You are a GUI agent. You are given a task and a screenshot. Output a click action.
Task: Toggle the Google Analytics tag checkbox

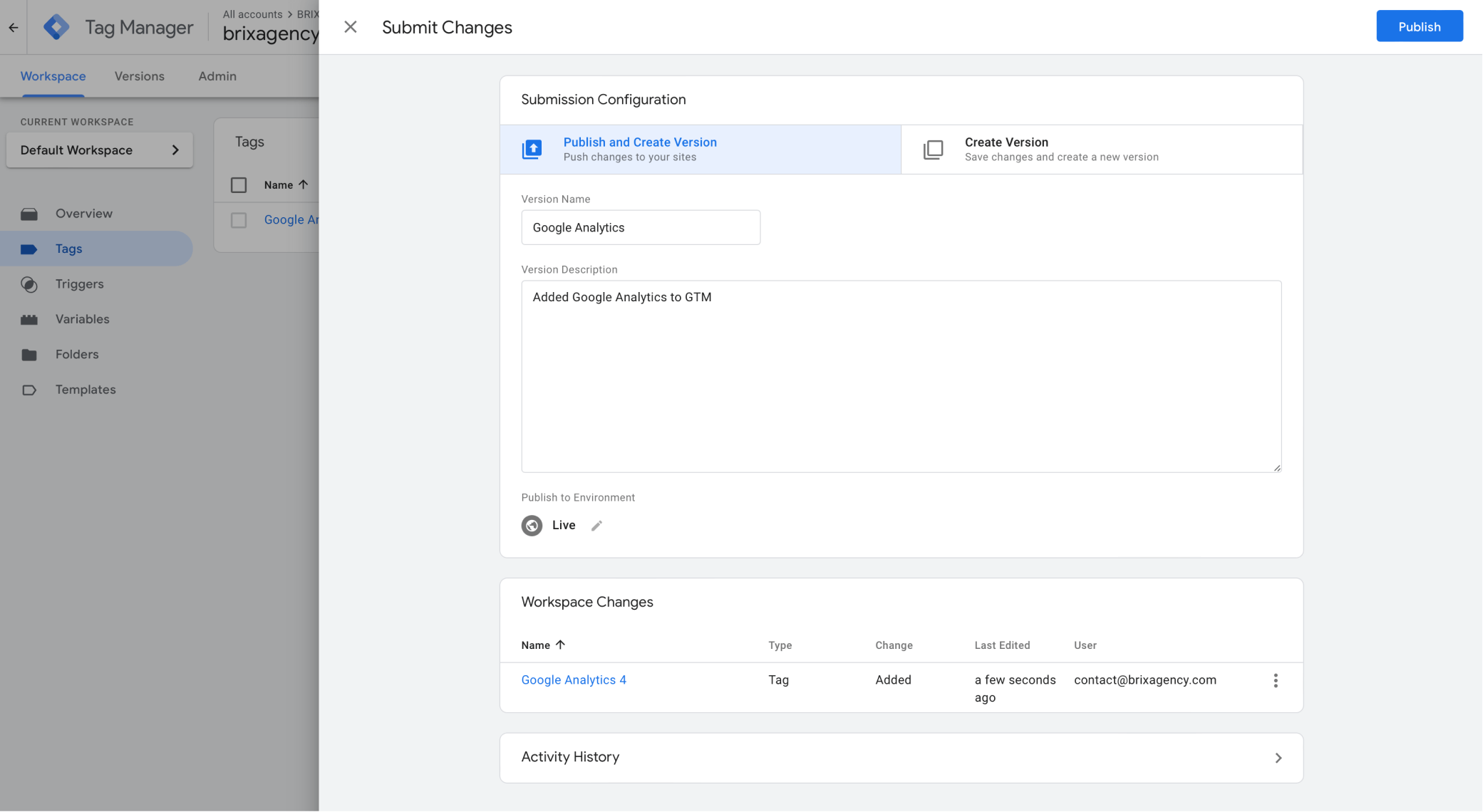pyautogui.click(x=239, y=219)
